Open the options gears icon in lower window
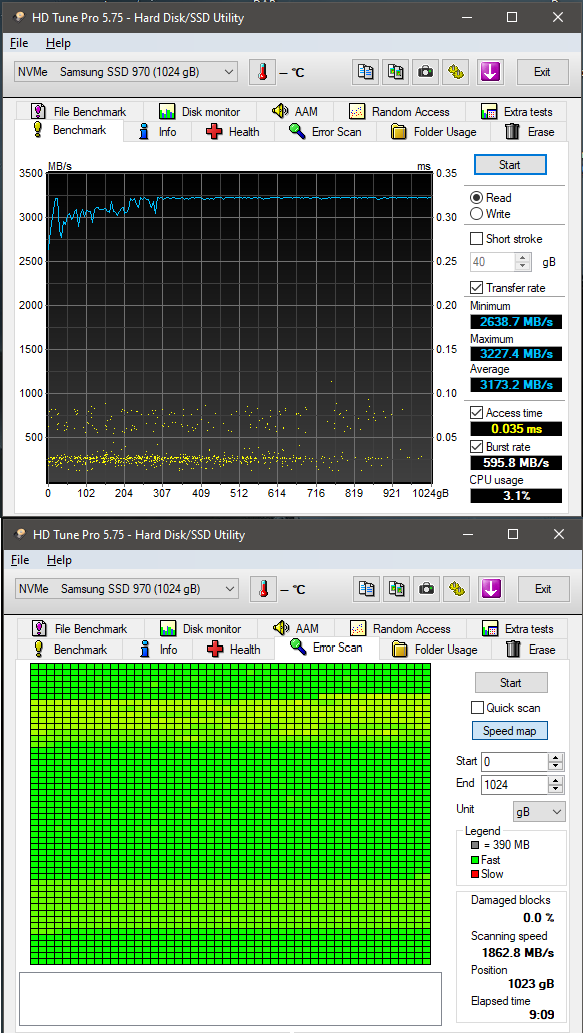This screenshot has height=1033, width=583. (457, 588)
